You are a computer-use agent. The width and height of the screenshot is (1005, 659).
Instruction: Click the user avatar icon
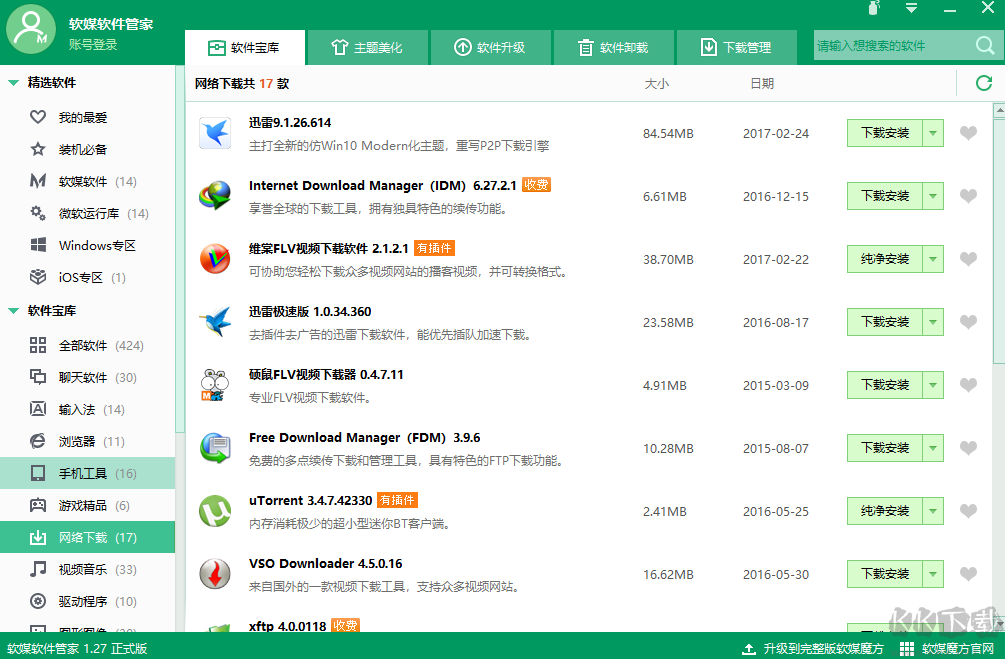[31, 29]
